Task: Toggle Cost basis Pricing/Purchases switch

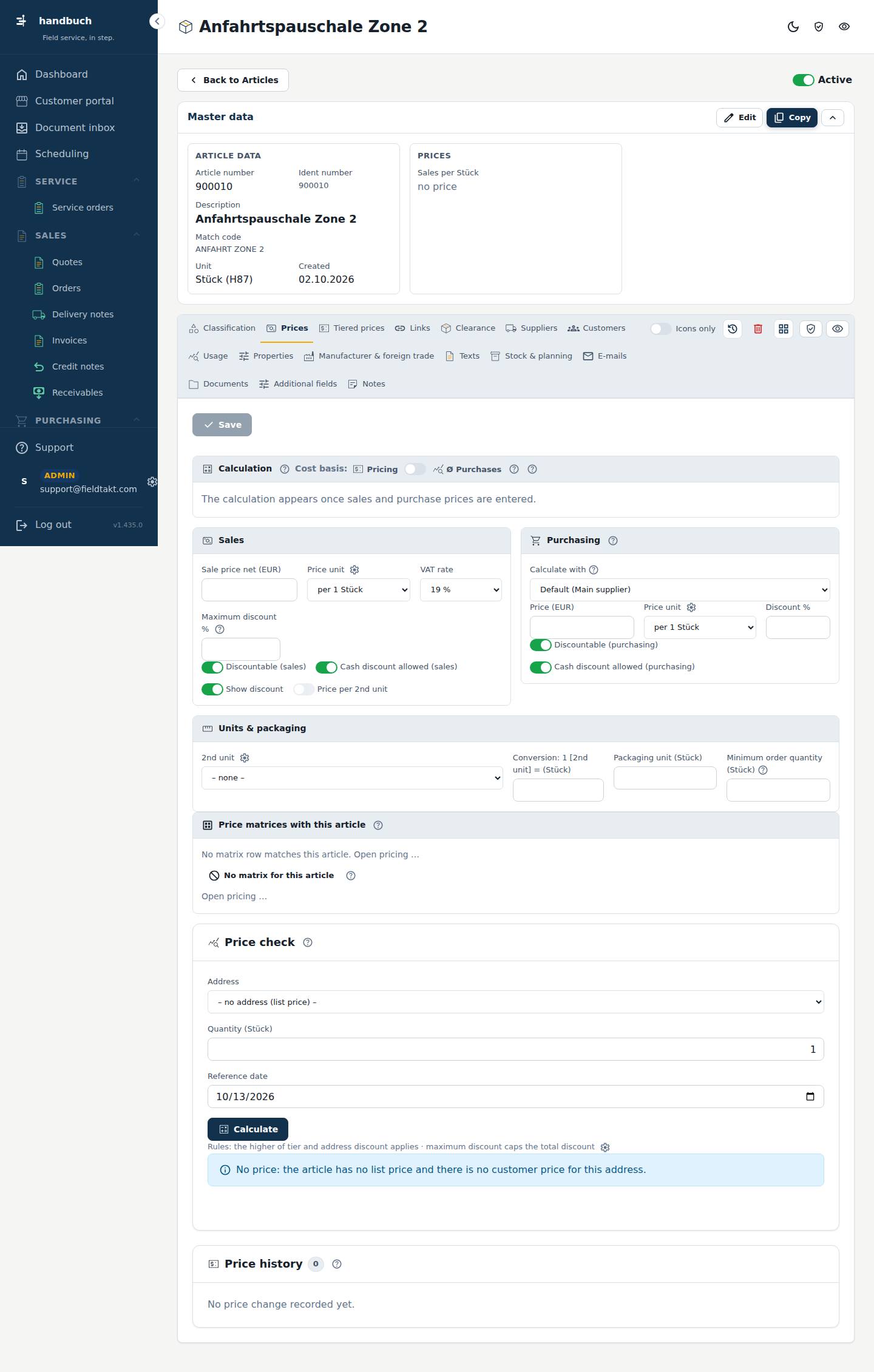Action: (415, 469)
